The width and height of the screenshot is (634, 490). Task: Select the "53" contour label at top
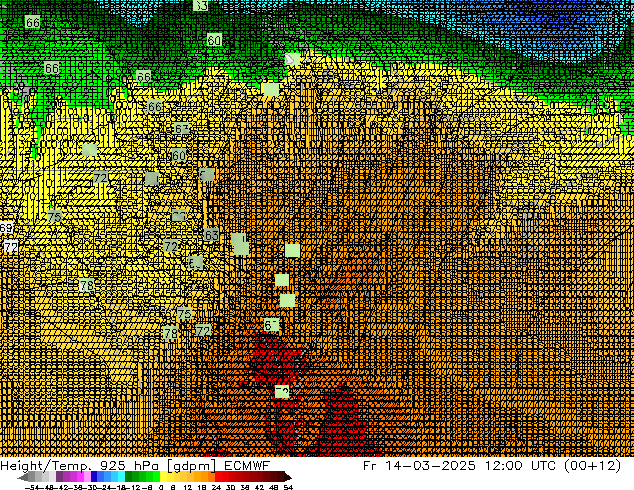pos(201,5)
